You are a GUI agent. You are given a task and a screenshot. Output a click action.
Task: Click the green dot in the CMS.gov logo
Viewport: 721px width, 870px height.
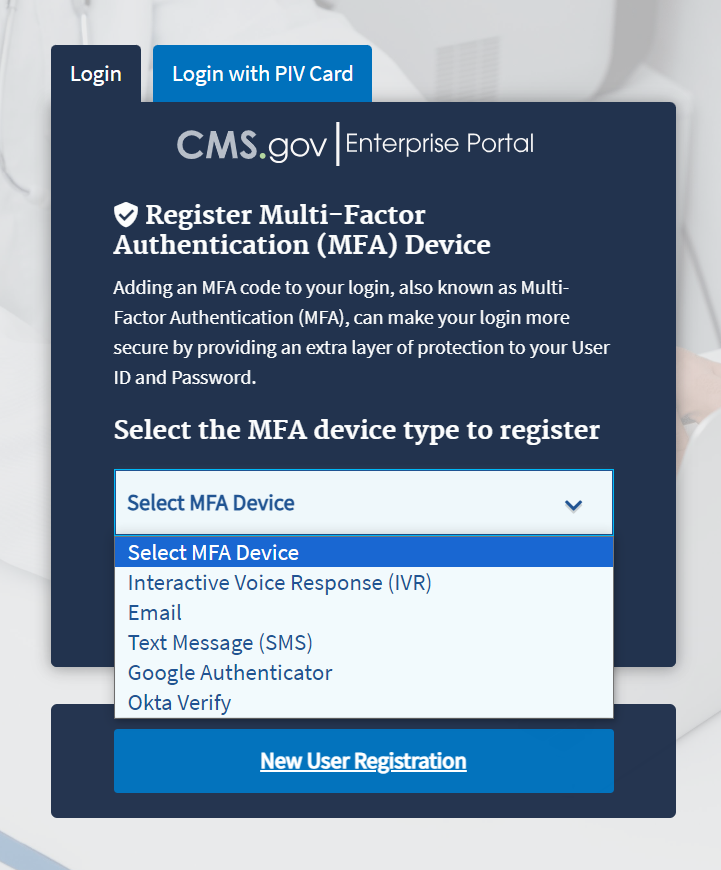[264, 156]
